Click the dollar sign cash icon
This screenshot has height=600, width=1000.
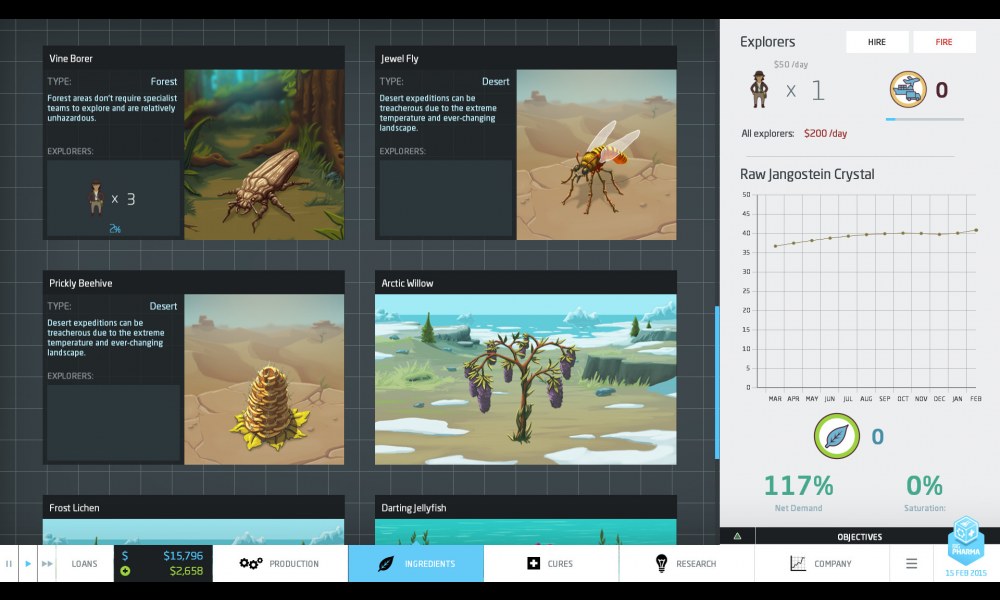[x=125, y=556]
